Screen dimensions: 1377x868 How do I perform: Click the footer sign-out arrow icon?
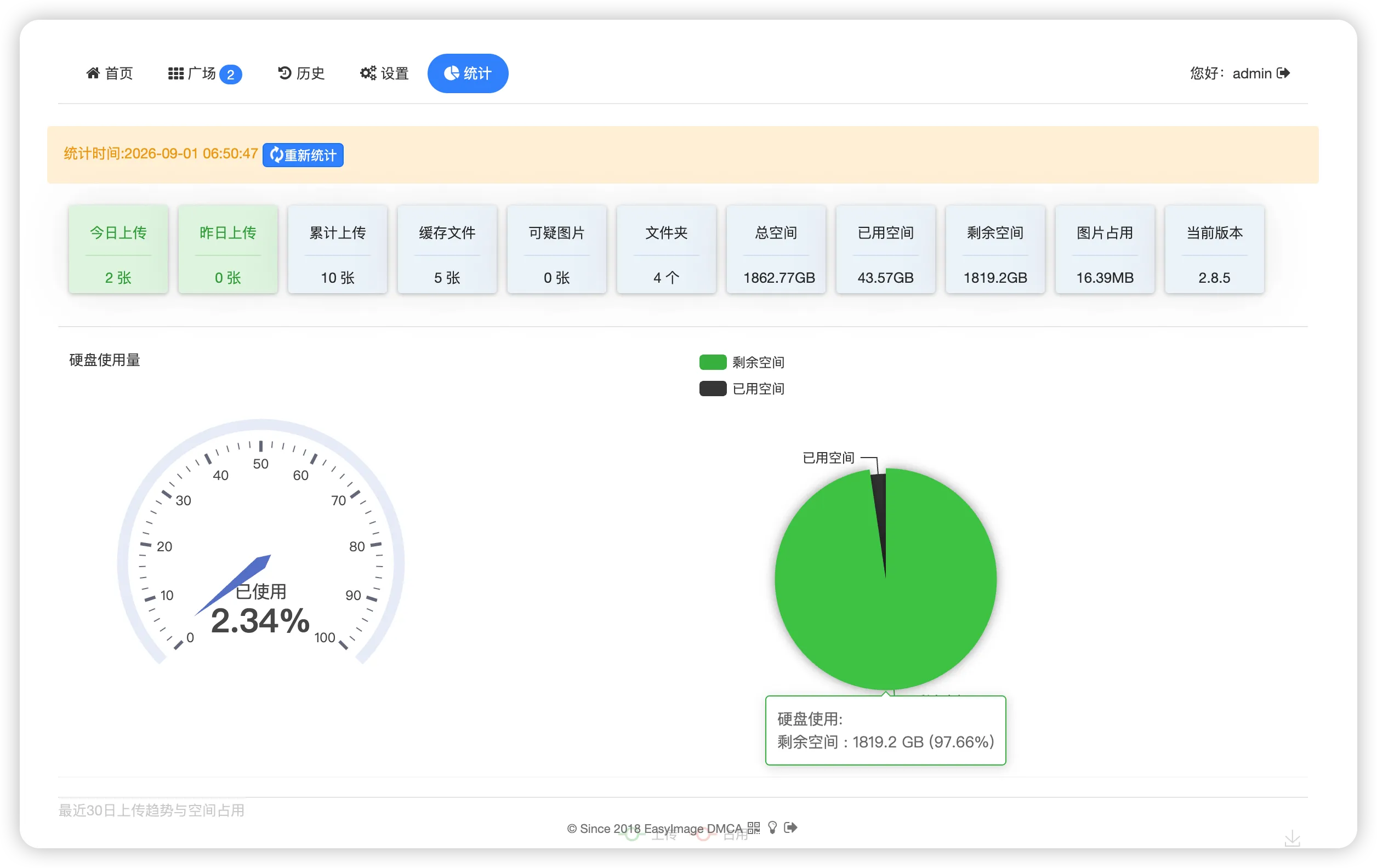coord(790,828)
